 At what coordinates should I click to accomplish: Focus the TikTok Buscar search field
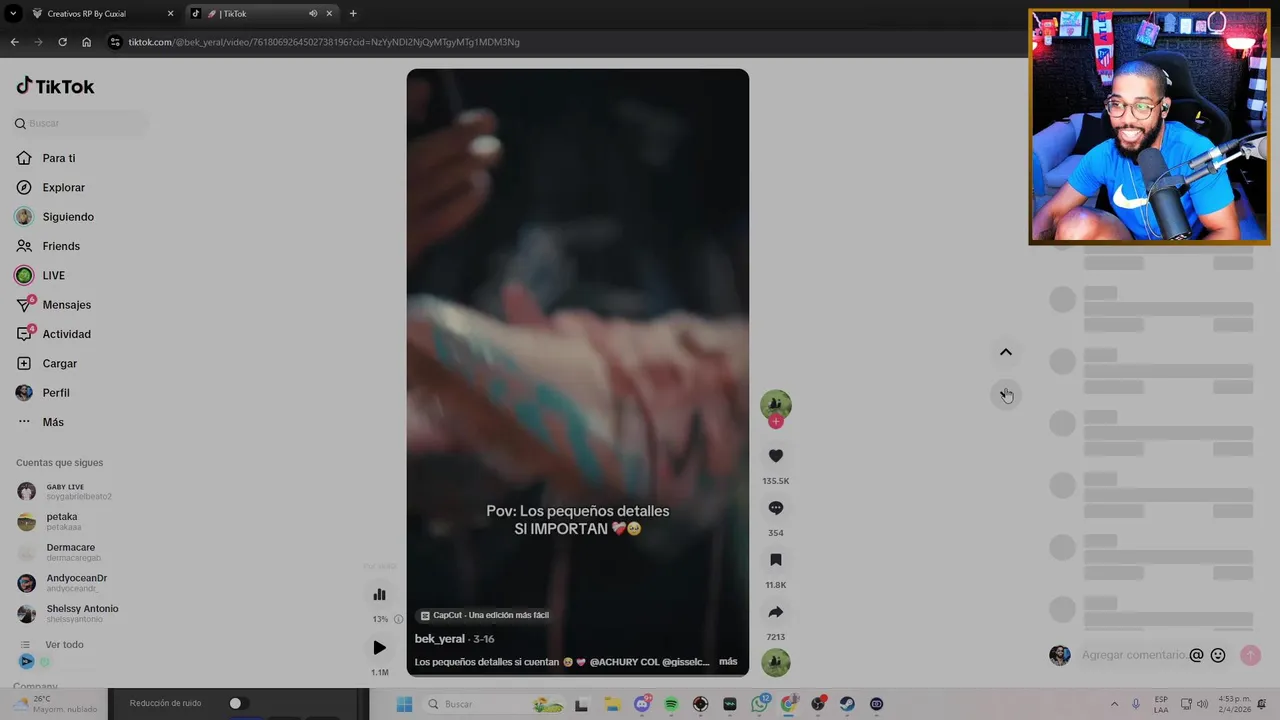(x=80, y=123)
